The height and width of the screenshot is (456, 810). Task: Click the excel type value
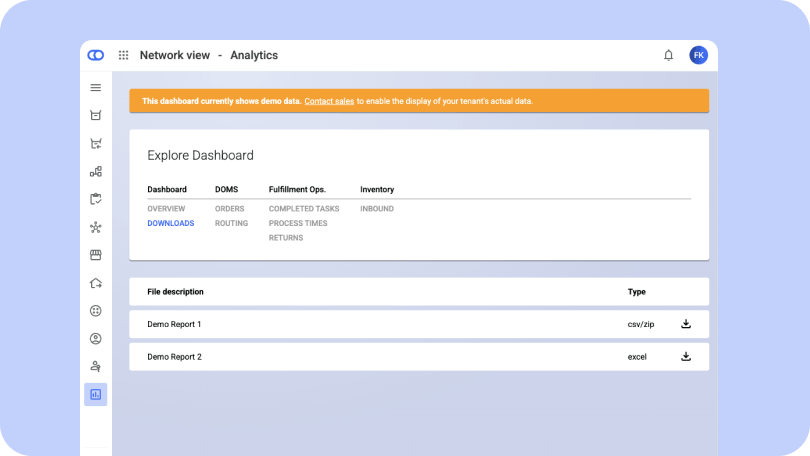(x=637, y=357)
